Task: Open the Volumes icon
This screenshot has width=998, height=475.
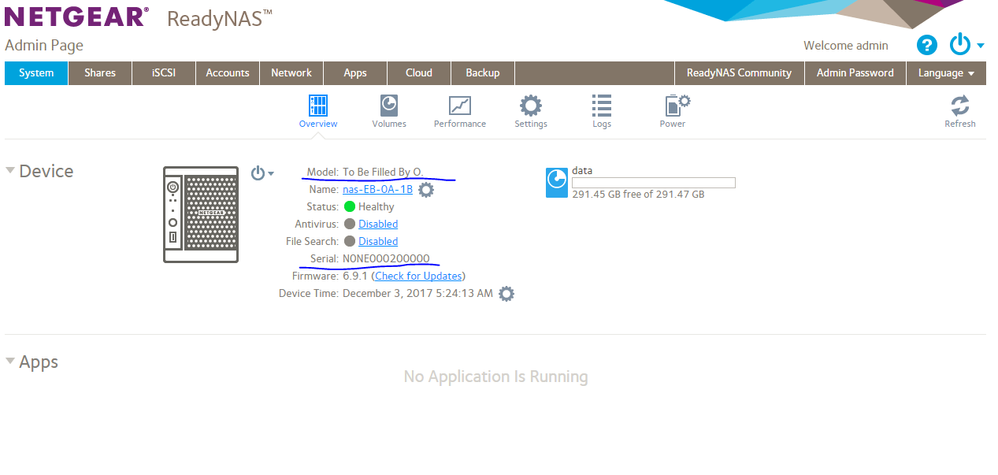Action: point(389,106)
